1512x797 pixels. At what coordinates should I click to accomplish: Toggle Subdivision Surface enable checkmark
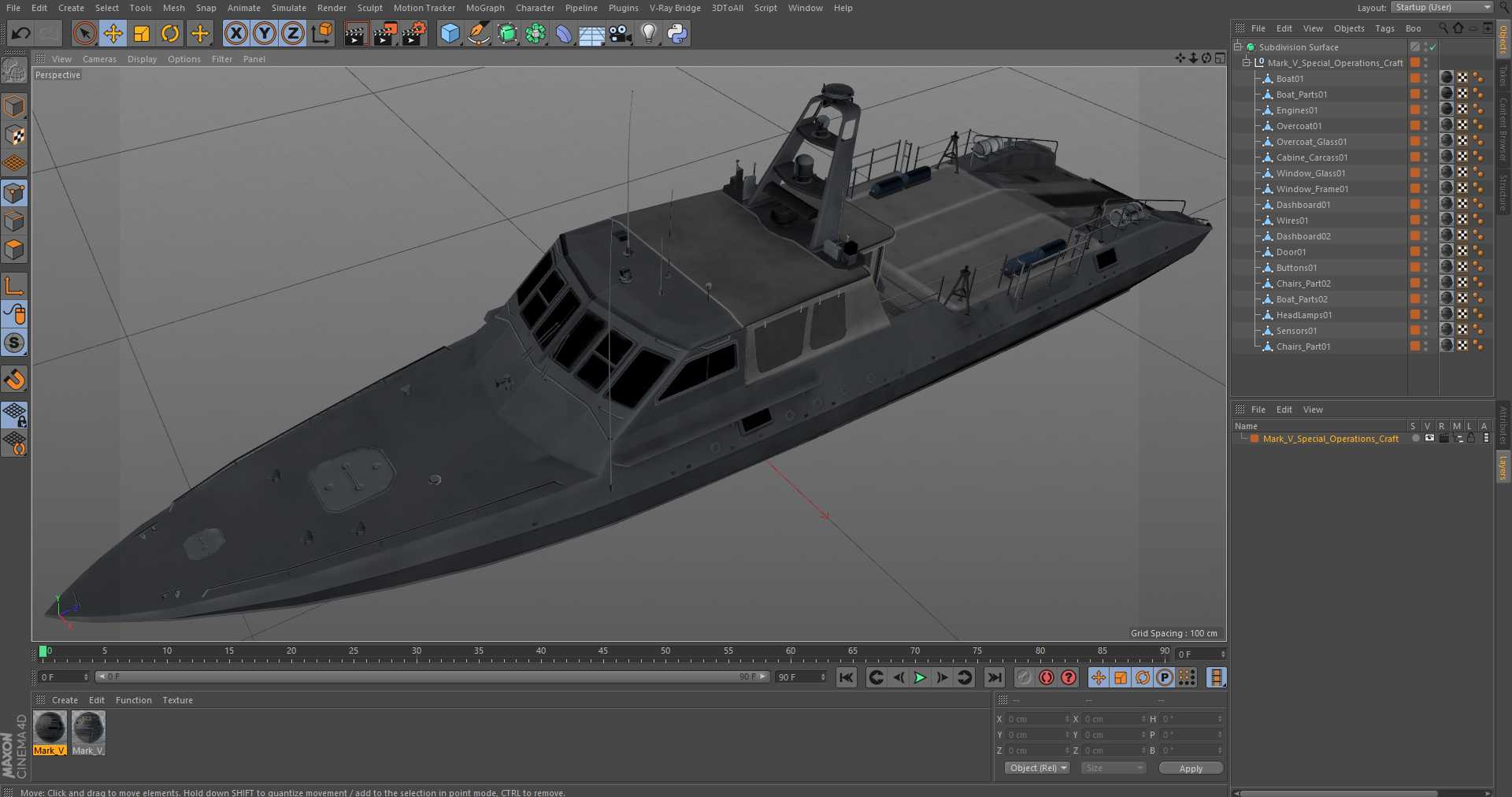point(1433,47)
